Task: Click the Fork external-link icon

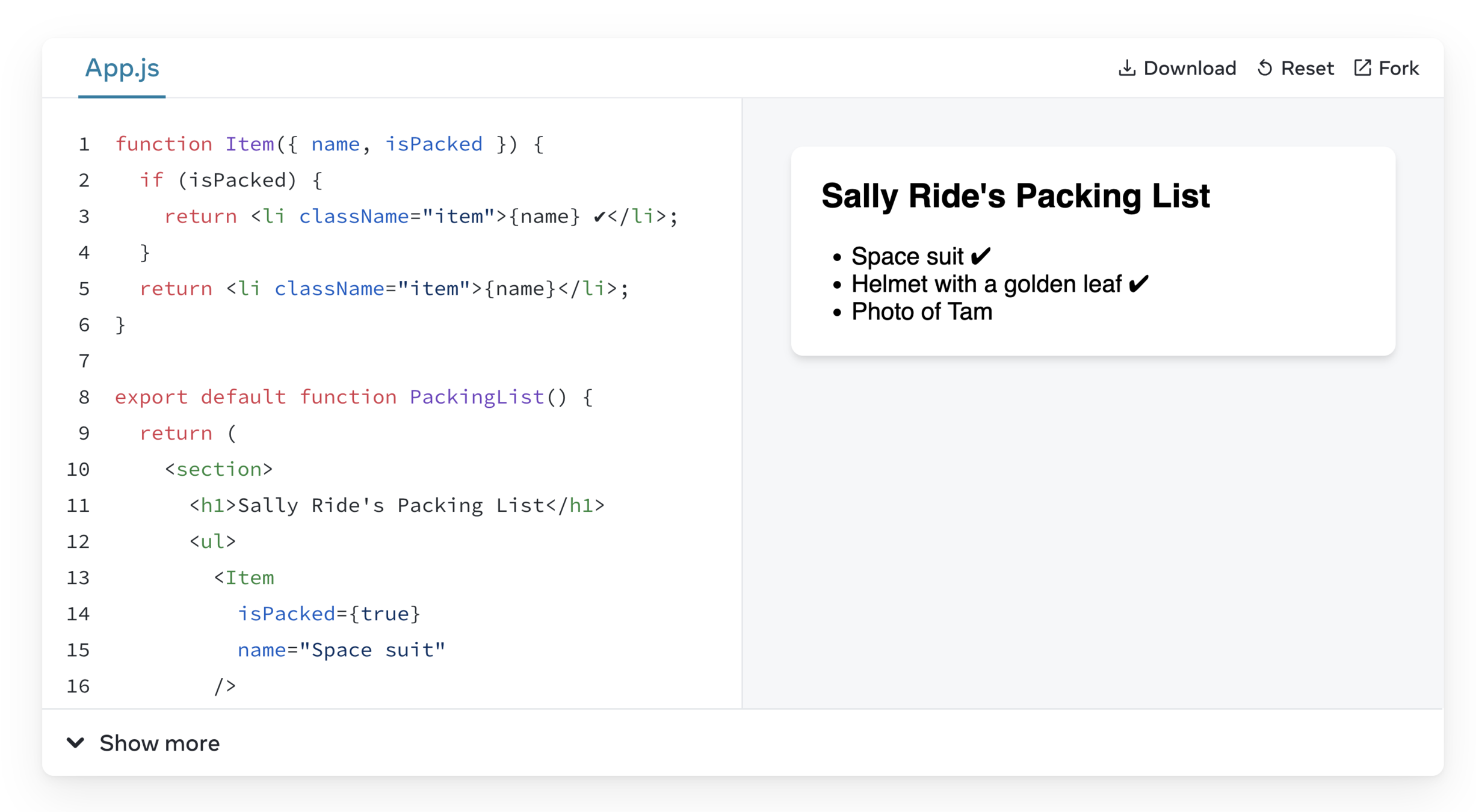Action: coord(1362,68)
